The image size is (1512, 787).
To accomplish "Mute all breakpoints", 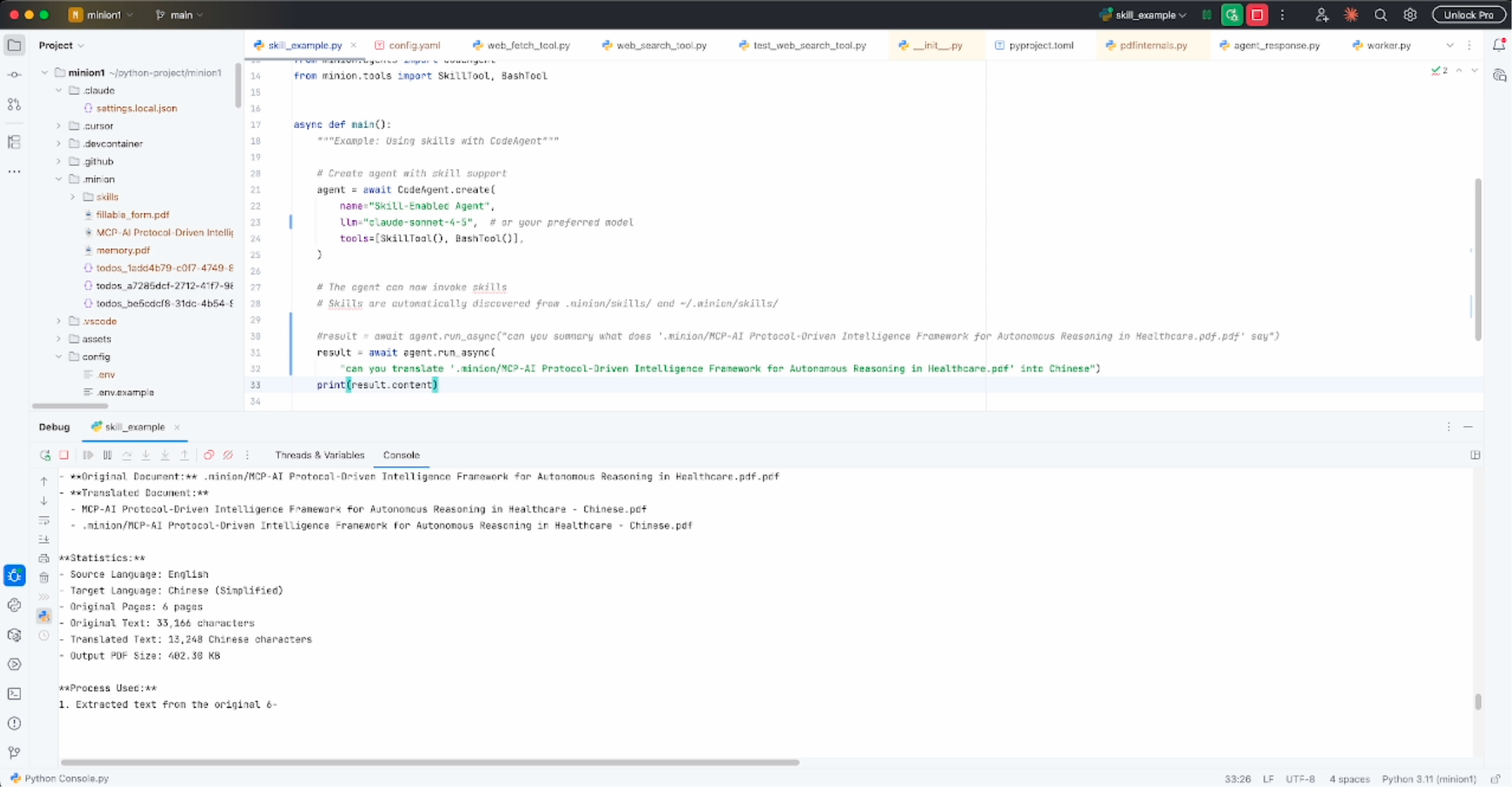I will tap(228, 455).
